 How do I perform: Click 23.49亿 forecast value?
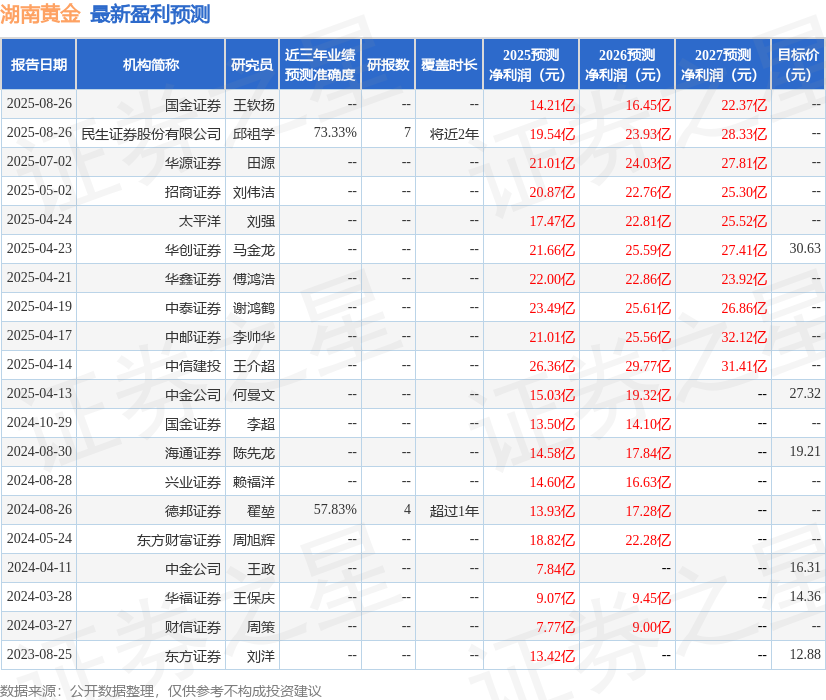click(x=552, y=308)
